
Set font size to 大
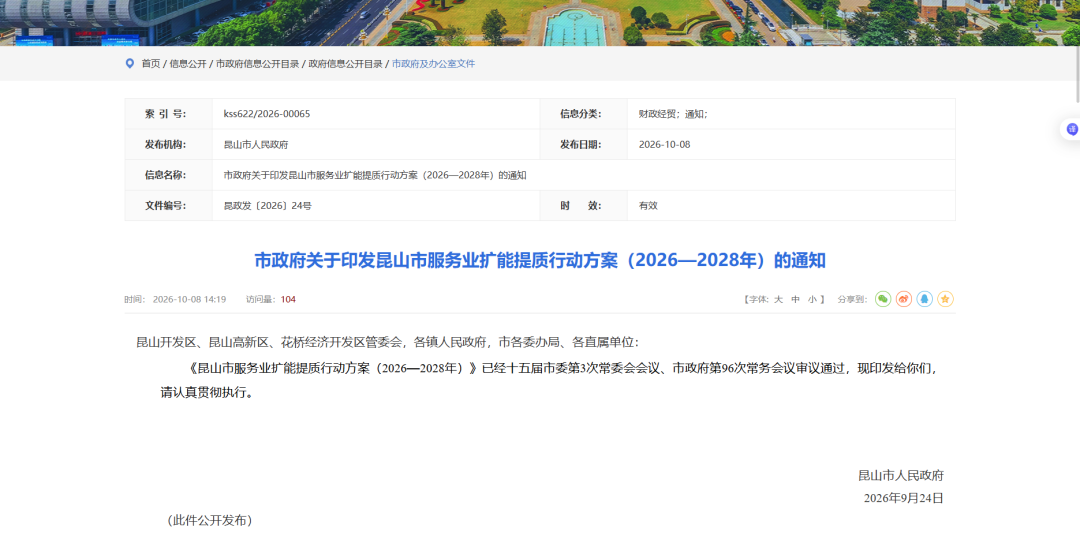coord(778,300)
